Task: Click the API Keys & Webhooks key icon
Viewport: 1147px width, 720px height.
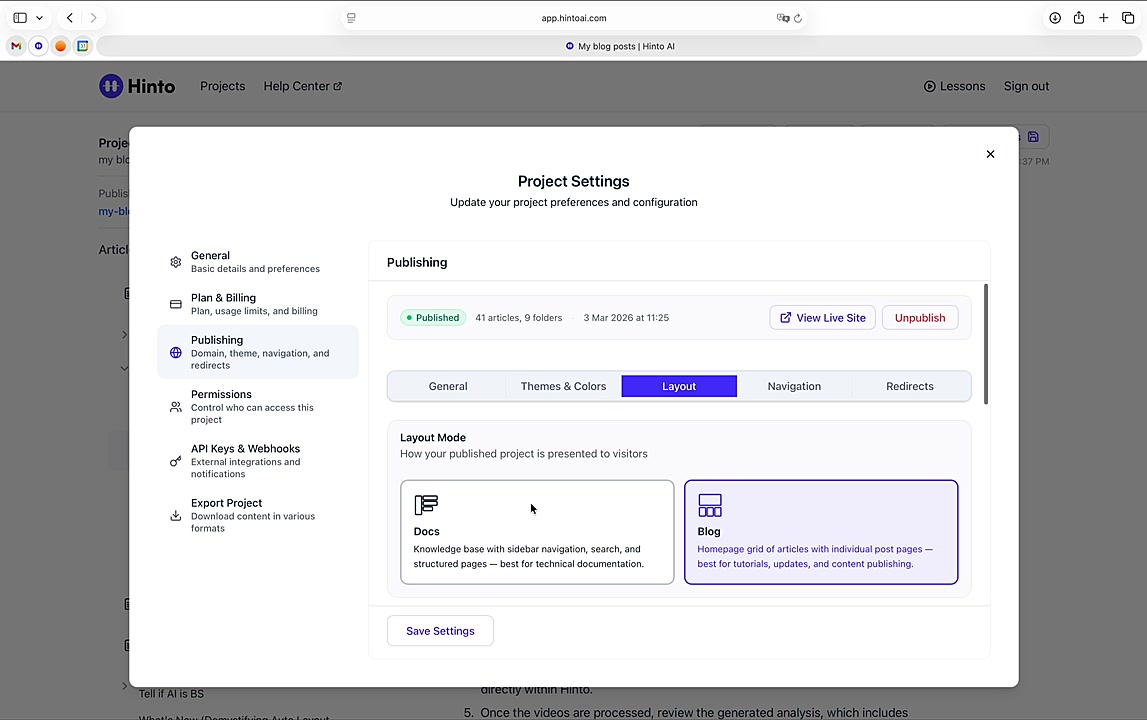Action: click(x=176, y=461)
